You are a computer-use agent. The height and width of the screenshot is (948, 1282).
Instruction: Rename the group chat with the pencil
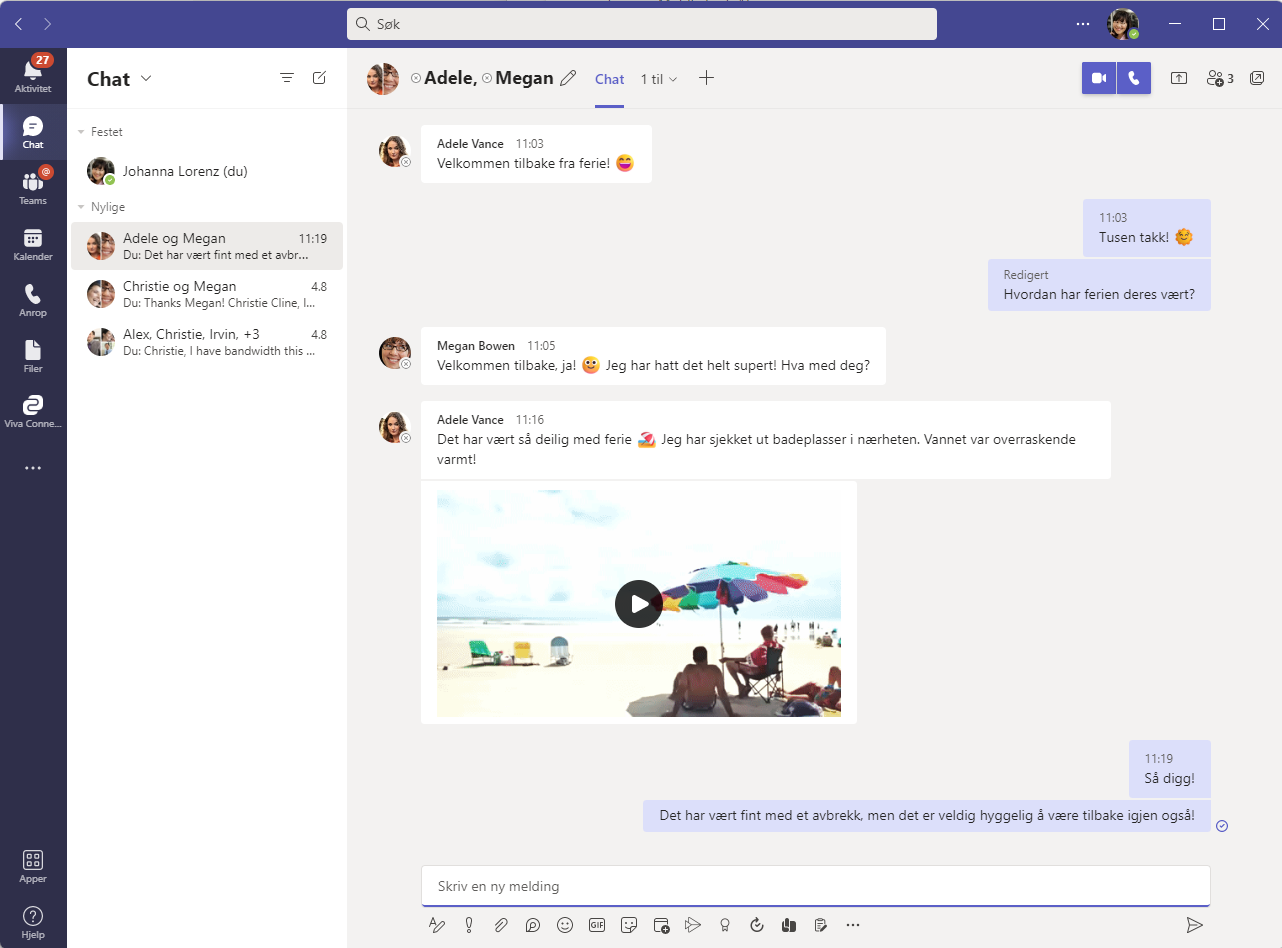click(568, 77)
